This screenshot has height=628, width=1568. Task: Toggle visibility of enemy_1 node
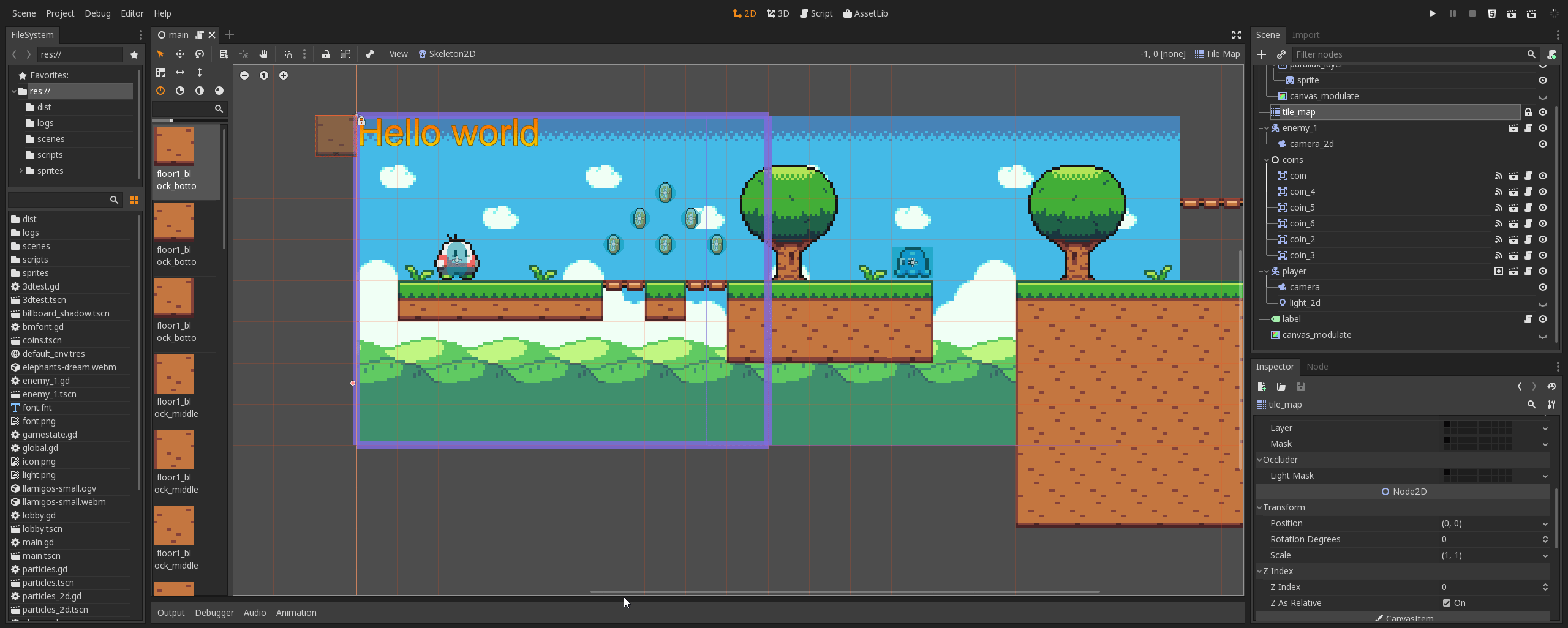1543,128
